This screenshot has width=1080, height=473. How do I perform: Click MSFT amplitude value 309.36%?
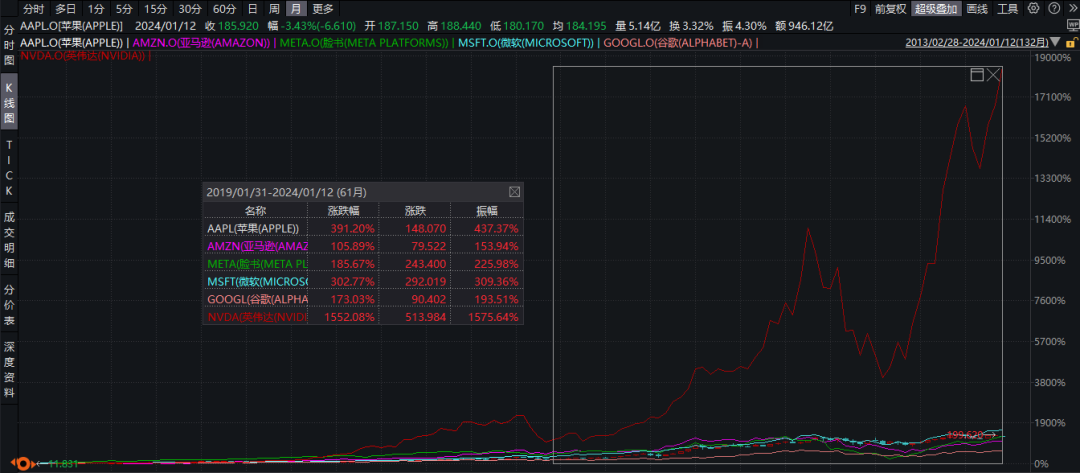pos(496,282)
